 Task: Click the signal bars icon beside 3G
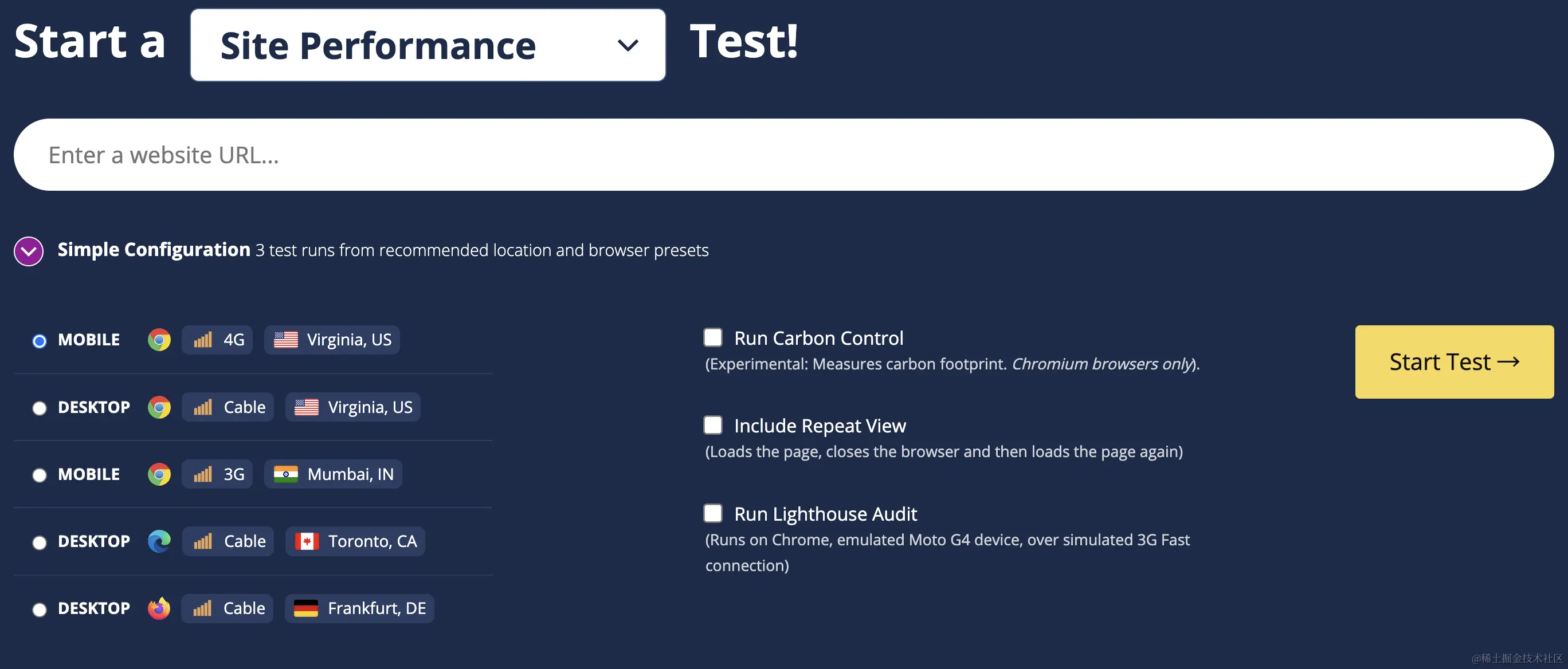pos(203,474)
